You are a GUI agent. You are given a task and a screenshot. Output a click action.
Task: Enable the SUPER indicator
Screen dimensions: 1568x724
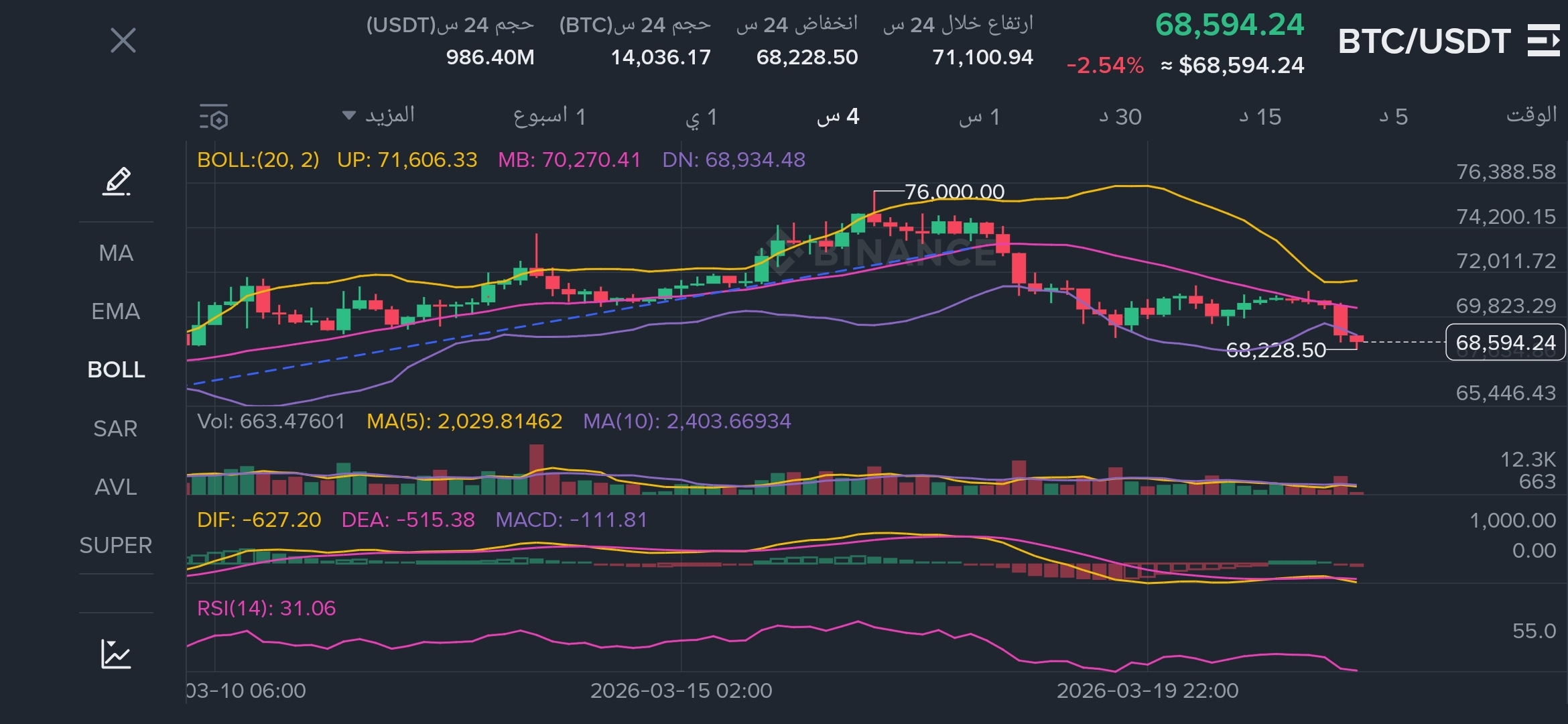point(116,545)
